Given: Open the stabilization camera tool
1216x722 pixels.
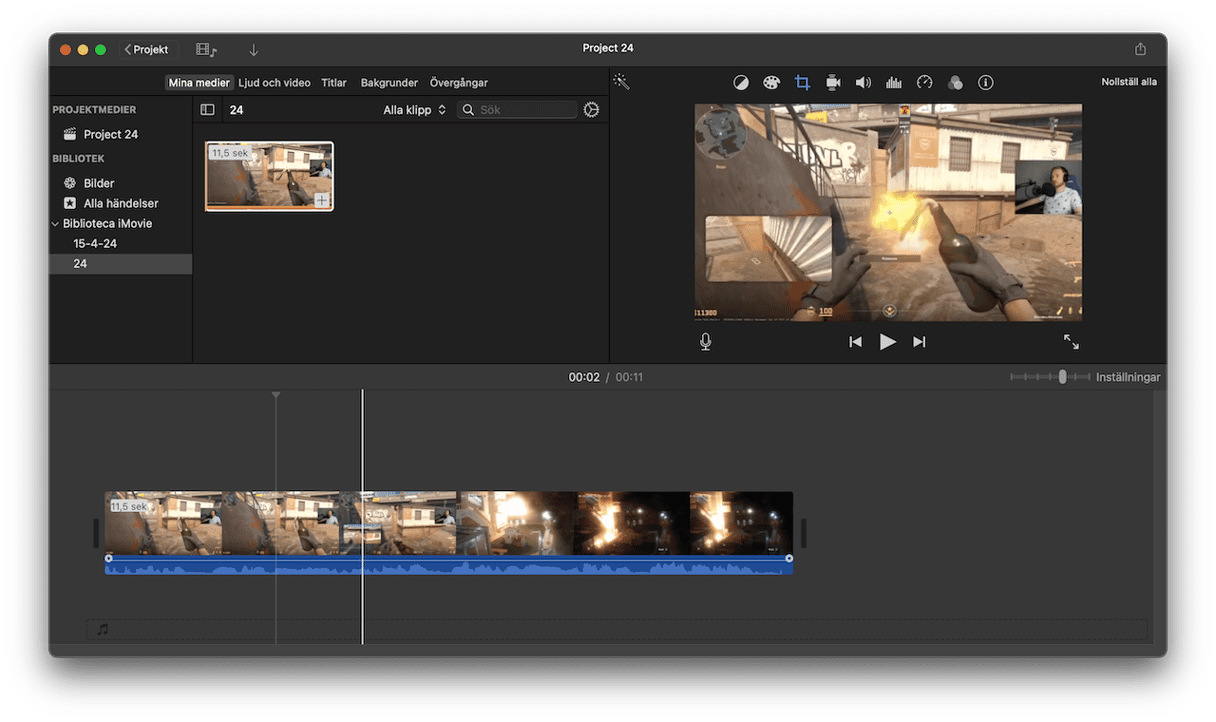Looking at the screenshot, I should 833,82.
